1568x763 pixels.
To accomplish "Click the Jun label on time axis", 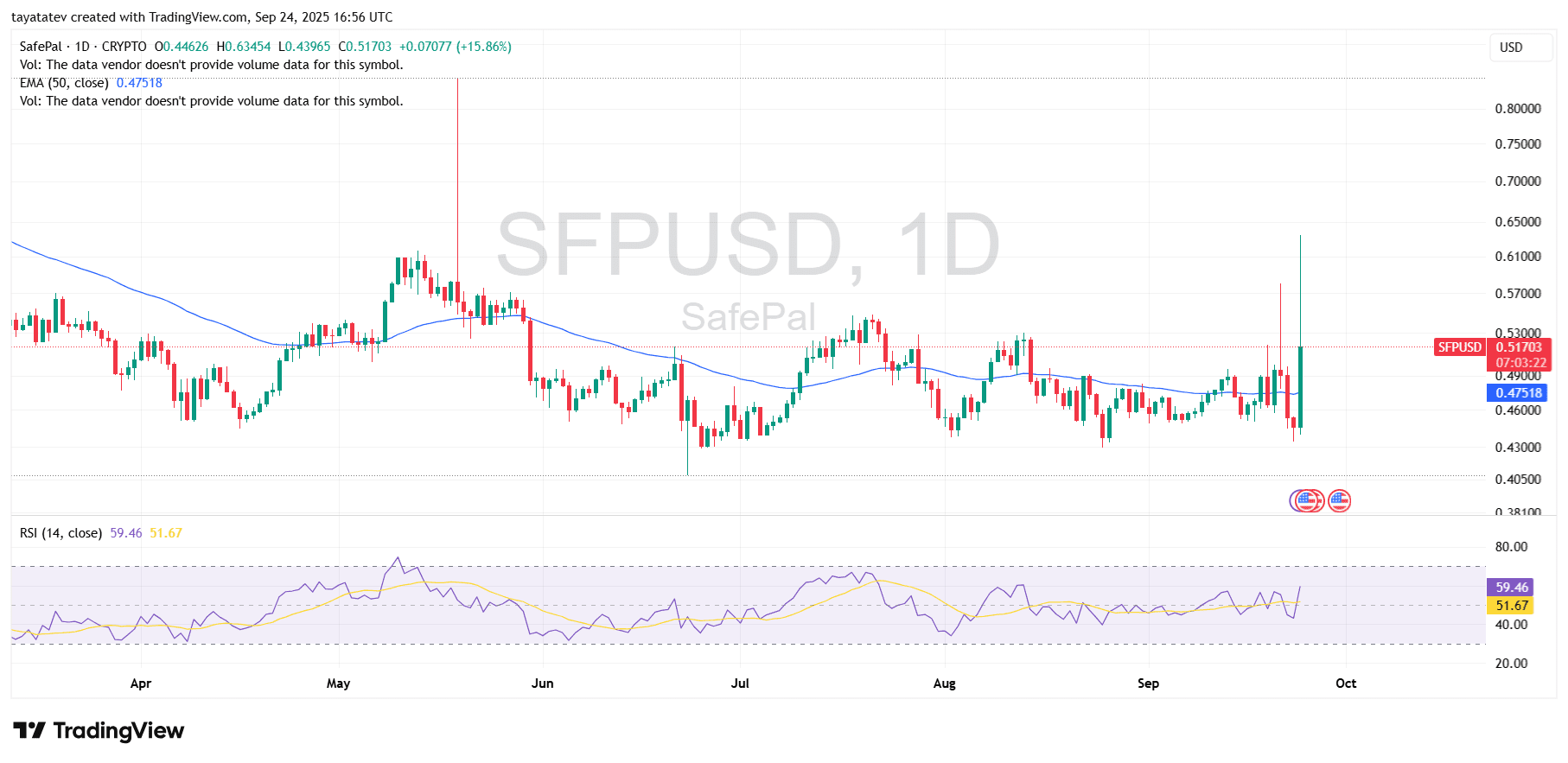I will click(542, 684).
